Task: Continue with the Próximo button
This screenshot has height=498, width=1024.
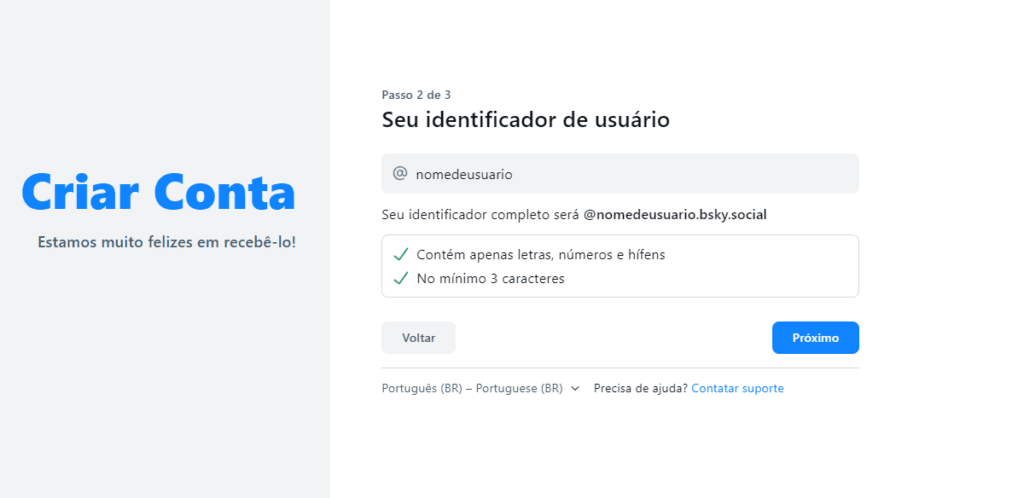Action: point(815,338)
